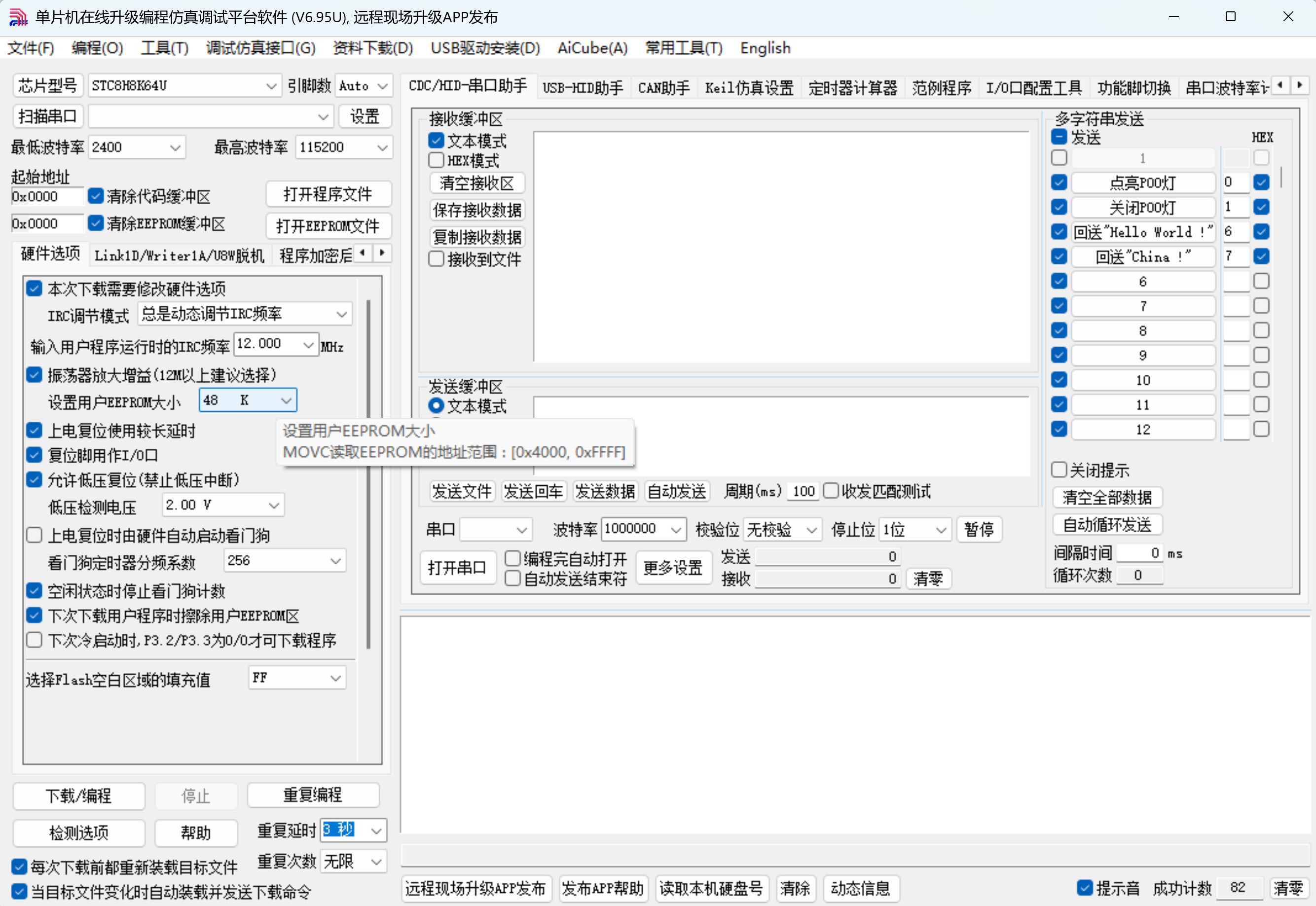Expand Flash fill value FF dropdown
Screen dimensions: 1316x906
click(335, 678)
